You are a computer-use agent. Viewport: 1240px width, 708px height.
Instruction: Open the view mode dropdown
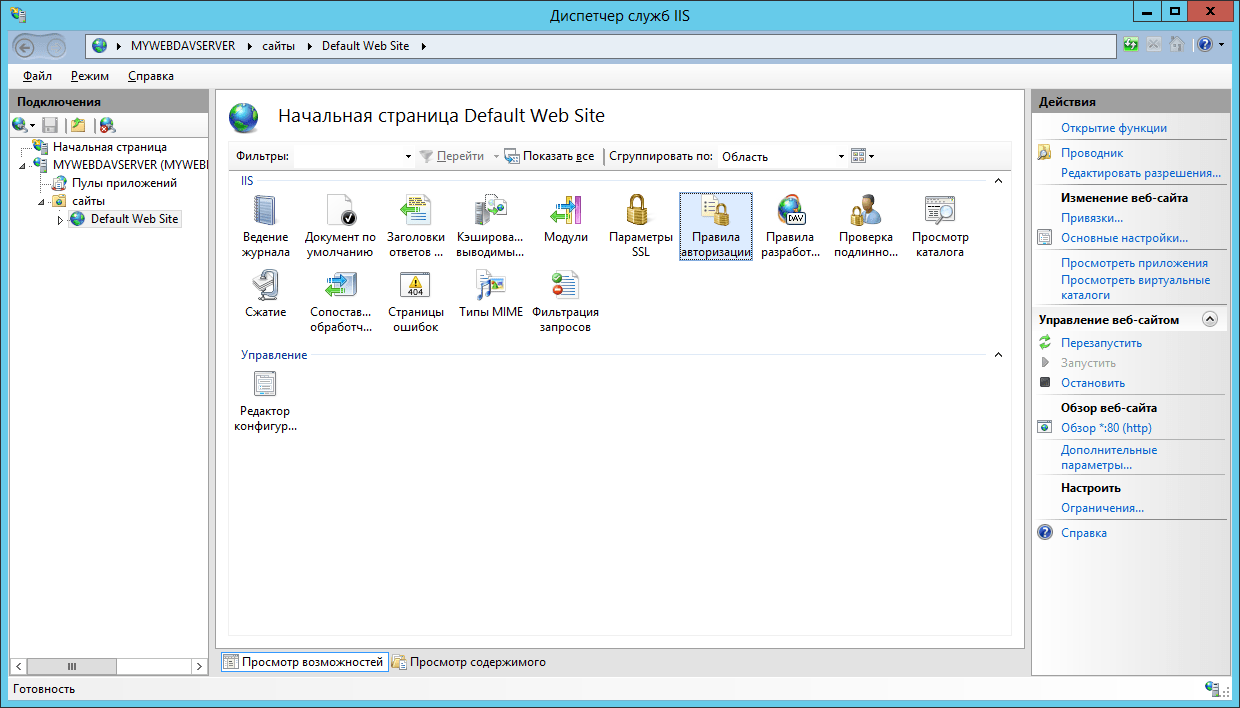click(x=862, y=156)
